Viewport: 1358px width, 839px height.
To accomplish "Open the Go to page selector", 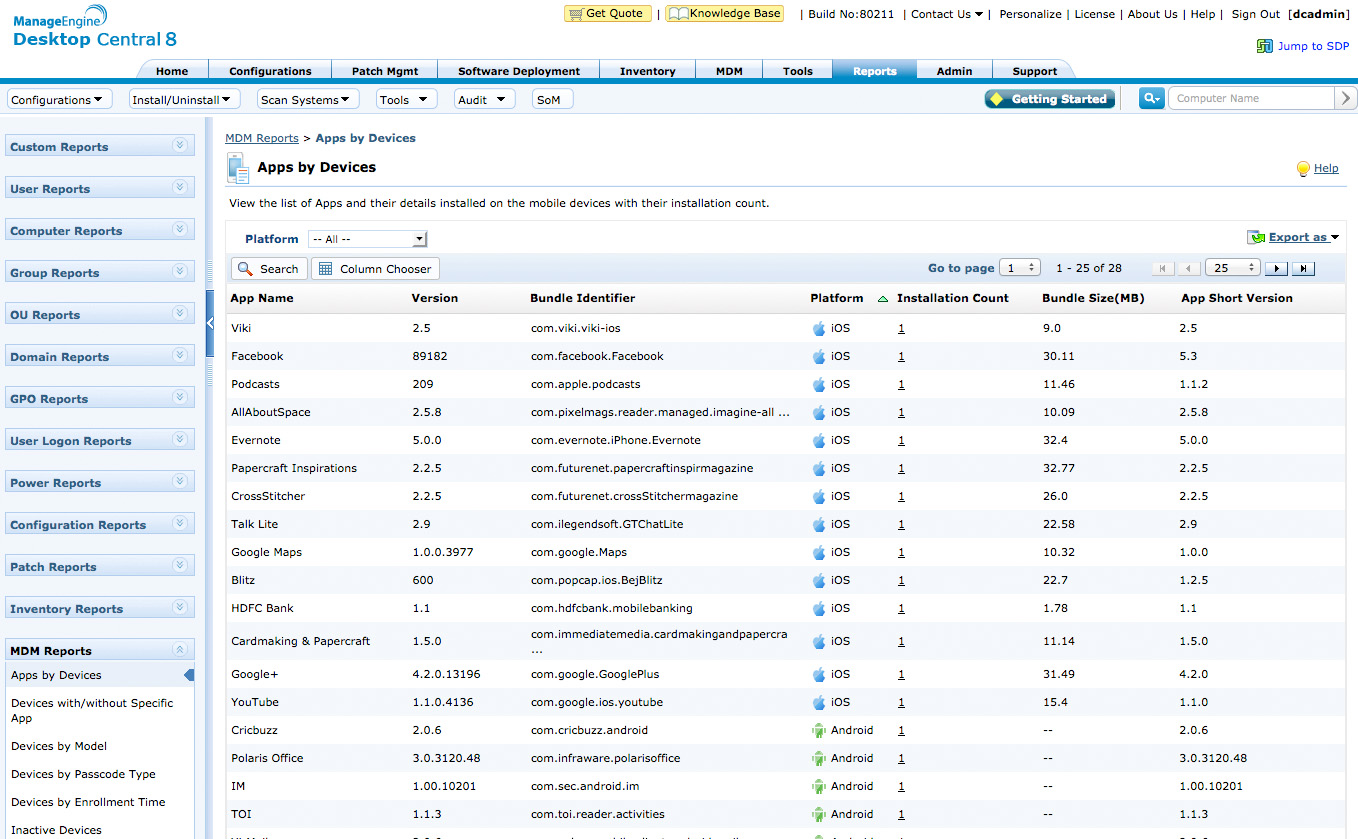I will point(1020,268).
